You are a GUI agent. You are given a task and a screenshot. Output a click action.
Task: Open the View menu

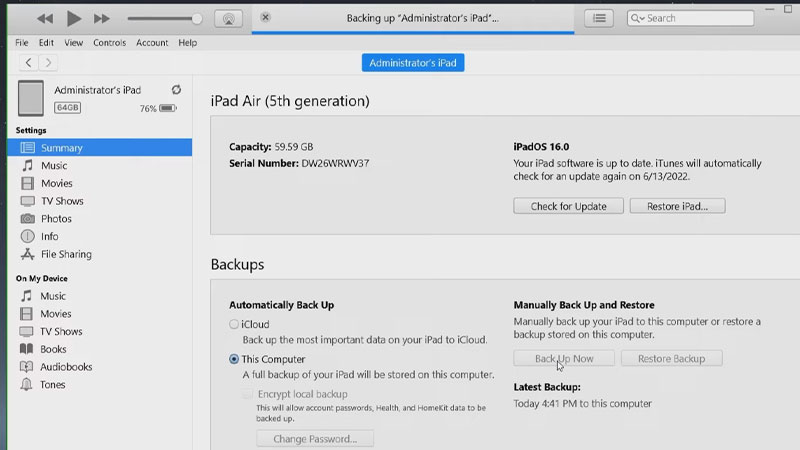tap(73, 43)
